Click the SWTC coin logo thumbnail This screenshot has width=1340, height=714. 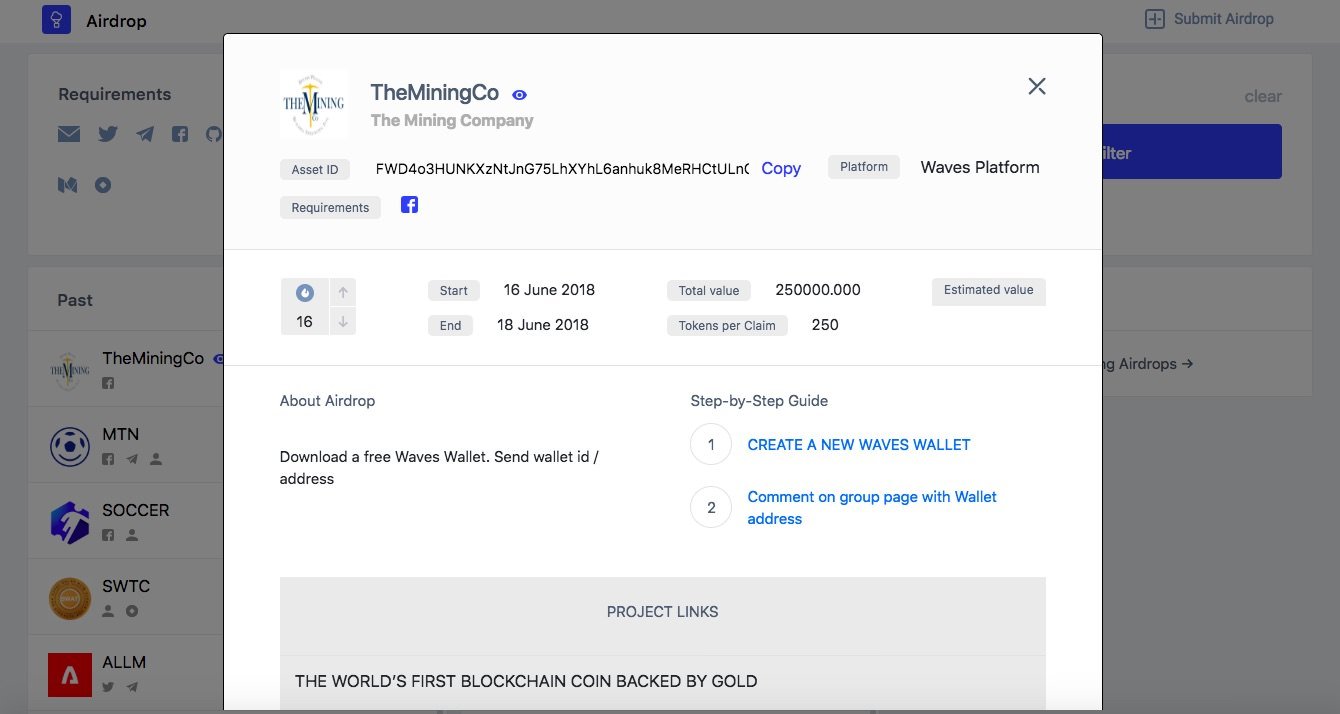(x=70, y=599)
